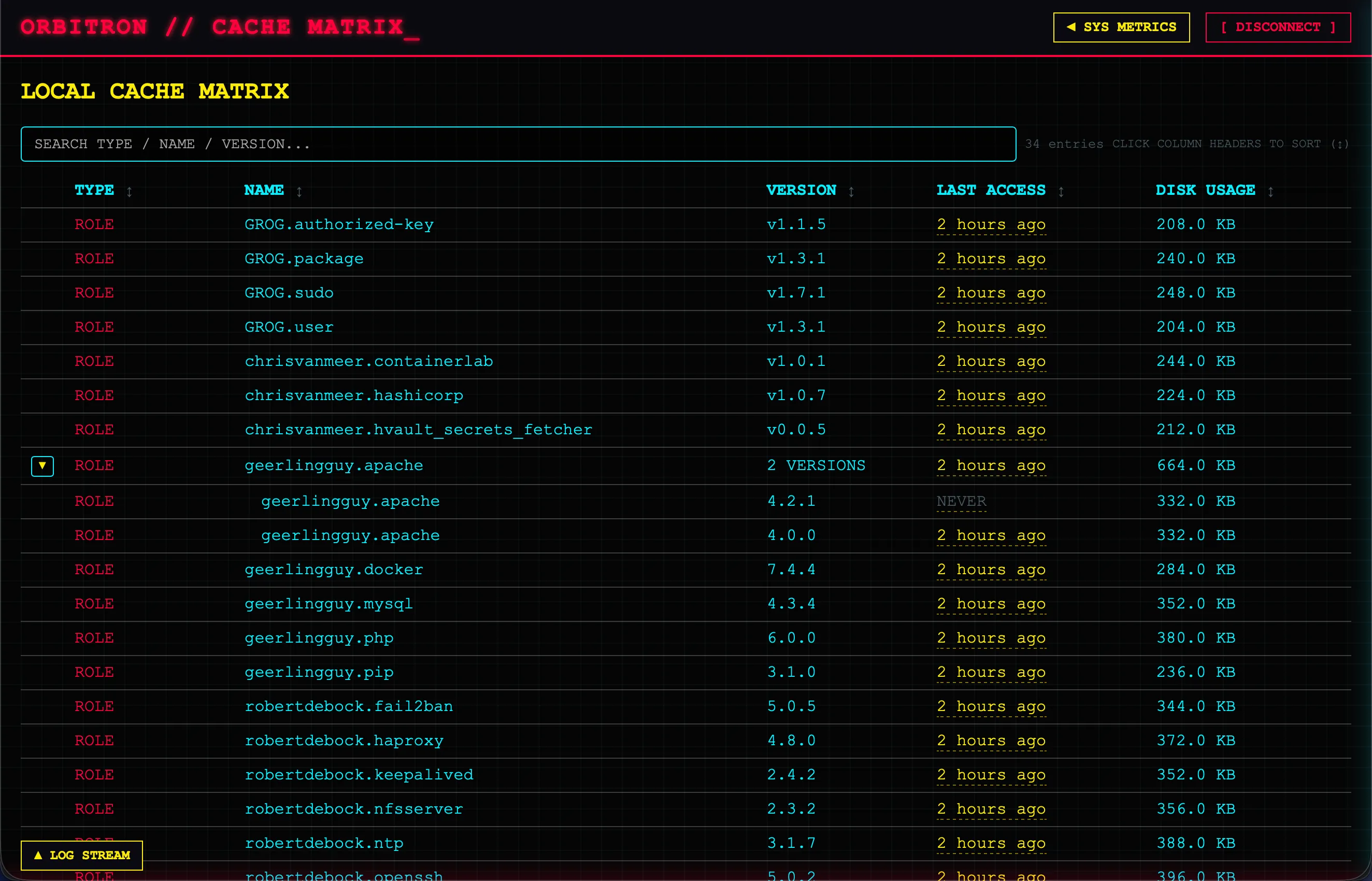Select the GROG.user entry
The image size is (1372, 881).
(289, 326)
